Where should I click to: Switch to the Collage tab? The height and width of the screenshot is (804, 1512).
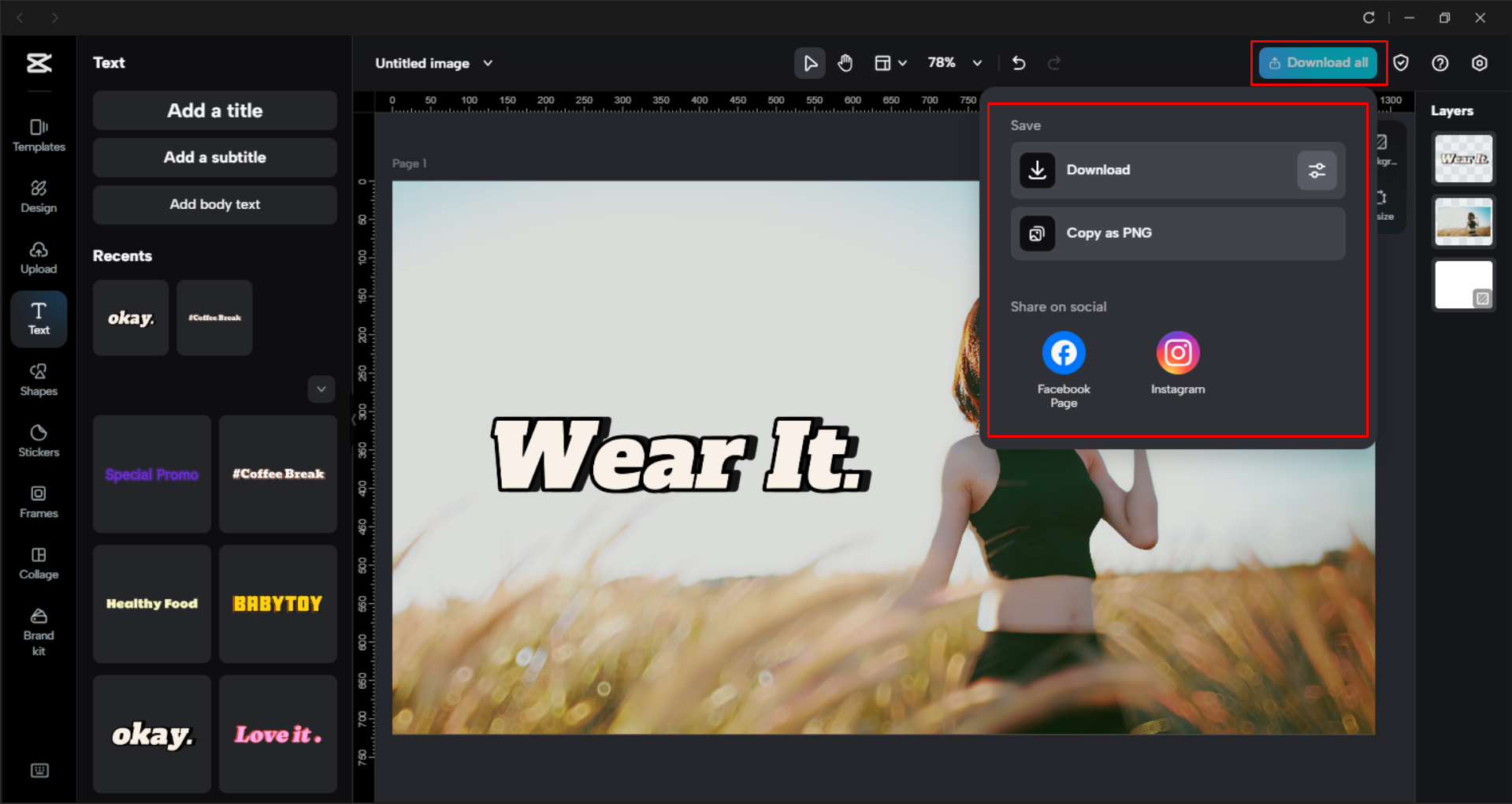point(38,562)
